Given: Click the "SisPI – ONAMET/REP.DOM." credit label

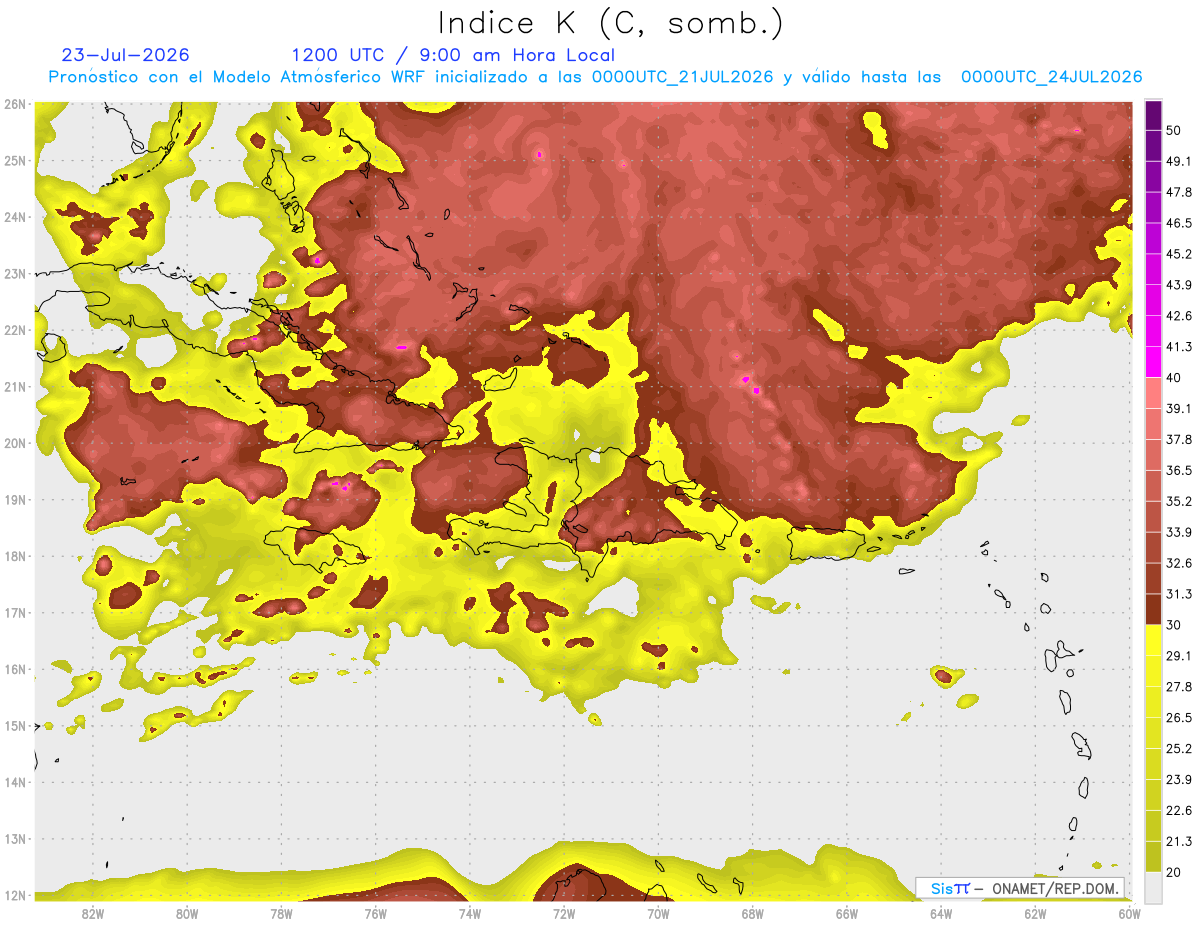Looking at the screenshot, I should click(1019, 888).
